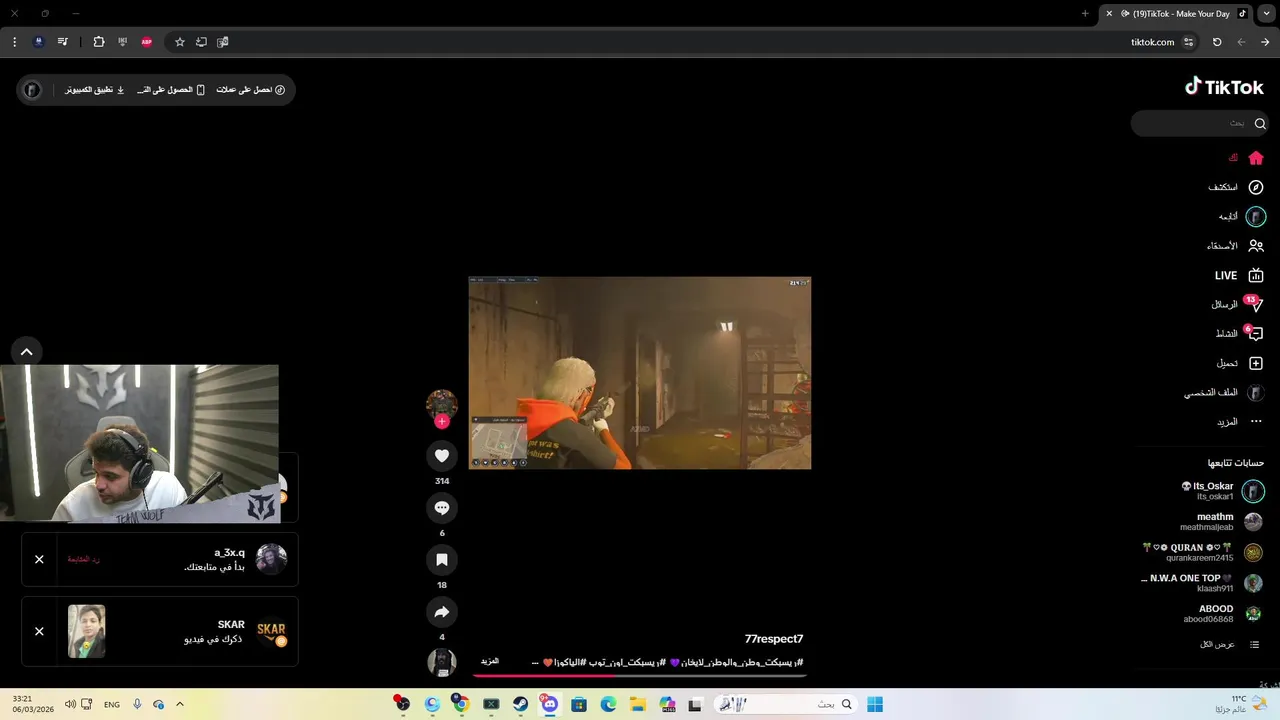Open the Explore compass icon

click(x=1256, y=187)
